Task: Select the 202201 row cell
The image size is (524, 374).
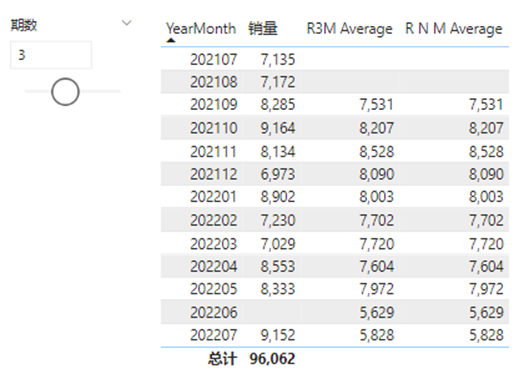Action: pyautogui.click(x=214, y=197)
